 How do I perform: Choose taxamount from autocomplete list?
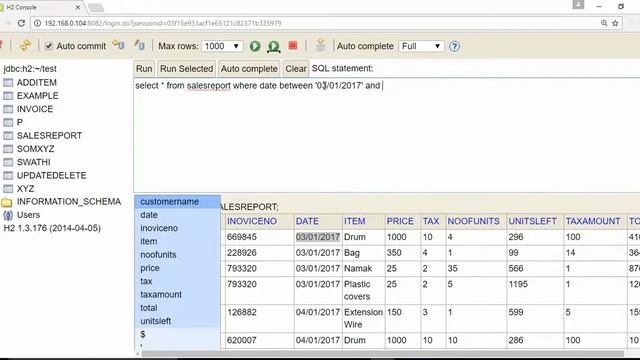click(x=177, y=294)
